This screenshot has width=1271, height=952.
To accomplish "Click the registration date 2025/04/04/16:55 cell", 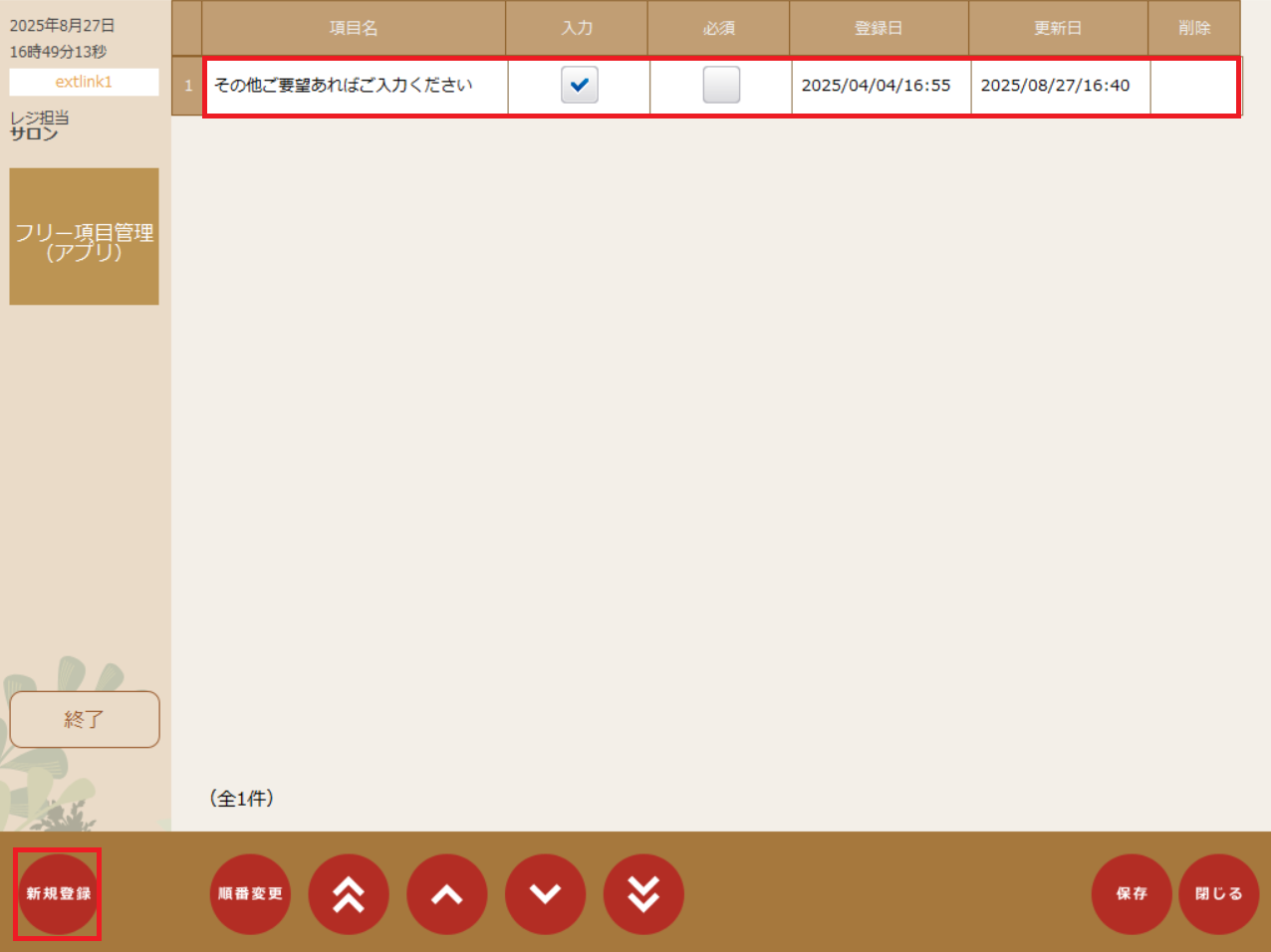I will (x=877, y=86).
